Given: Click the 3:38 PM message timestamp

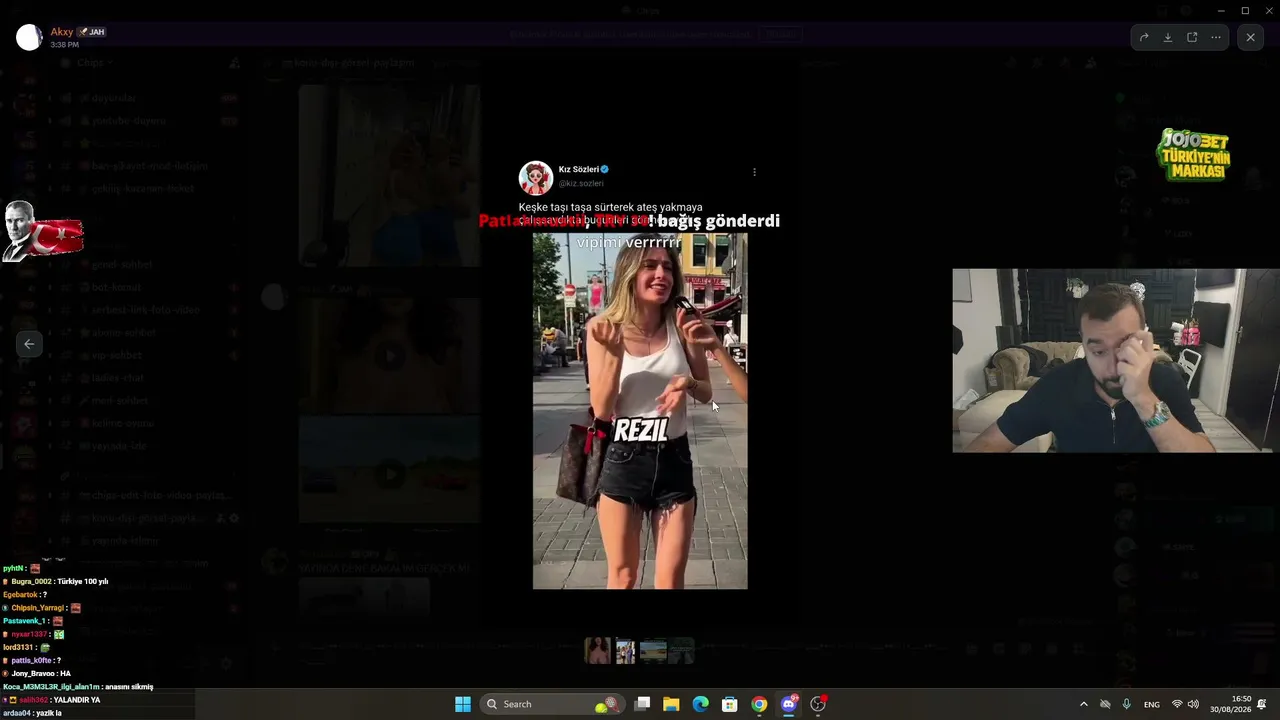Looking at the screenshot, I should 65,45.
